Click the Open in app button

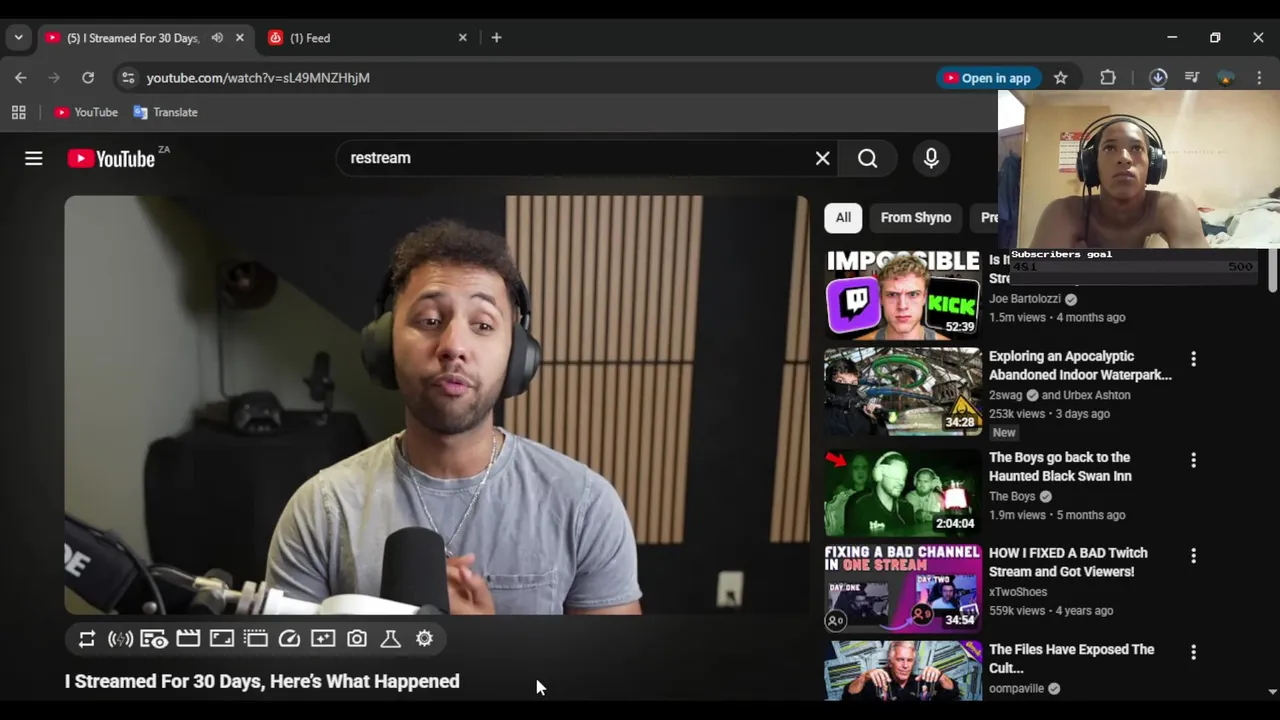(x=987, y=78)
